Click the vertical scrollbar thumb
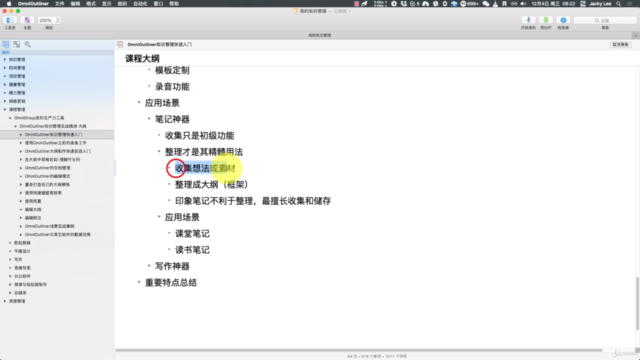640x360 pixels. pyautogui.click(x=638, y=303)
